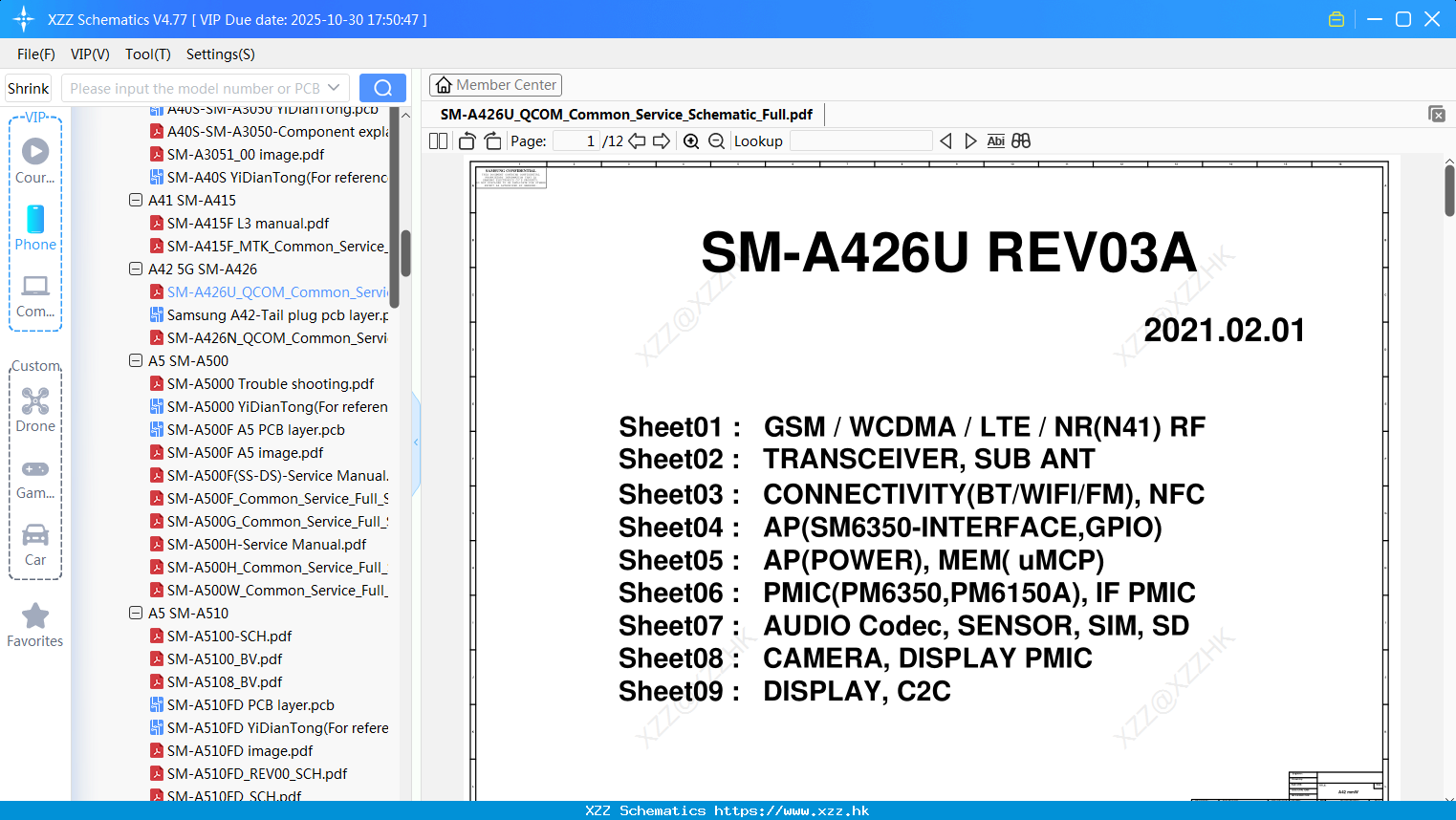Open SM-A5100-SCH.pdf
Viewport: 1456px width, 820px height.
(x=221, y=637)
